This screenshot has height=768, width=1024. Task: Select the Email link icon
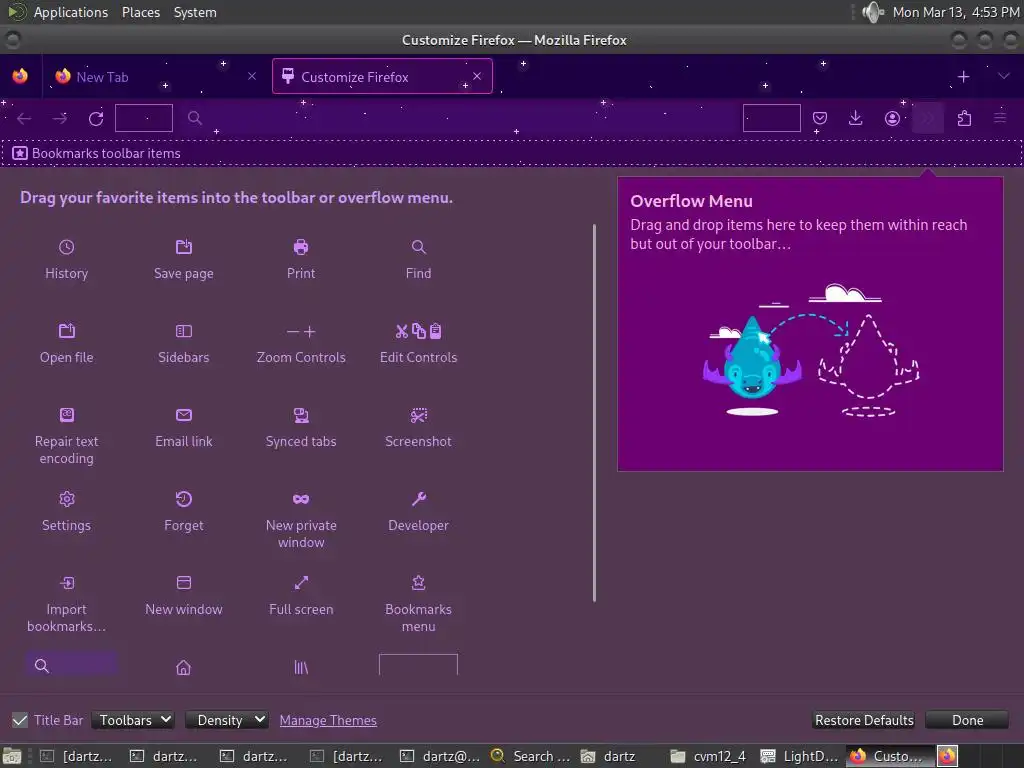tap(184, 415)
